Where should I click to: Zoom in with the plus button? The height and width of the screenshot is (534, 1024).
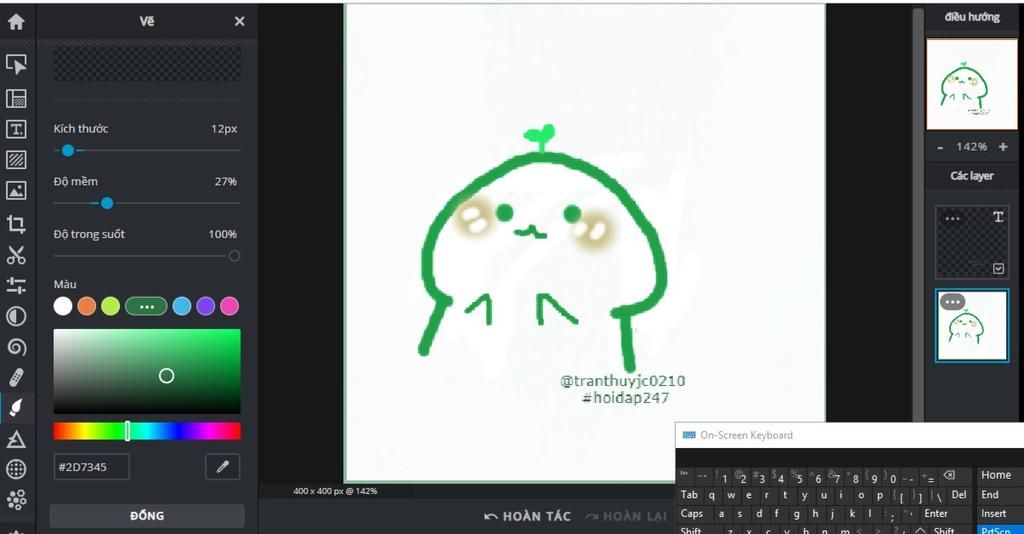point(1003,147)
